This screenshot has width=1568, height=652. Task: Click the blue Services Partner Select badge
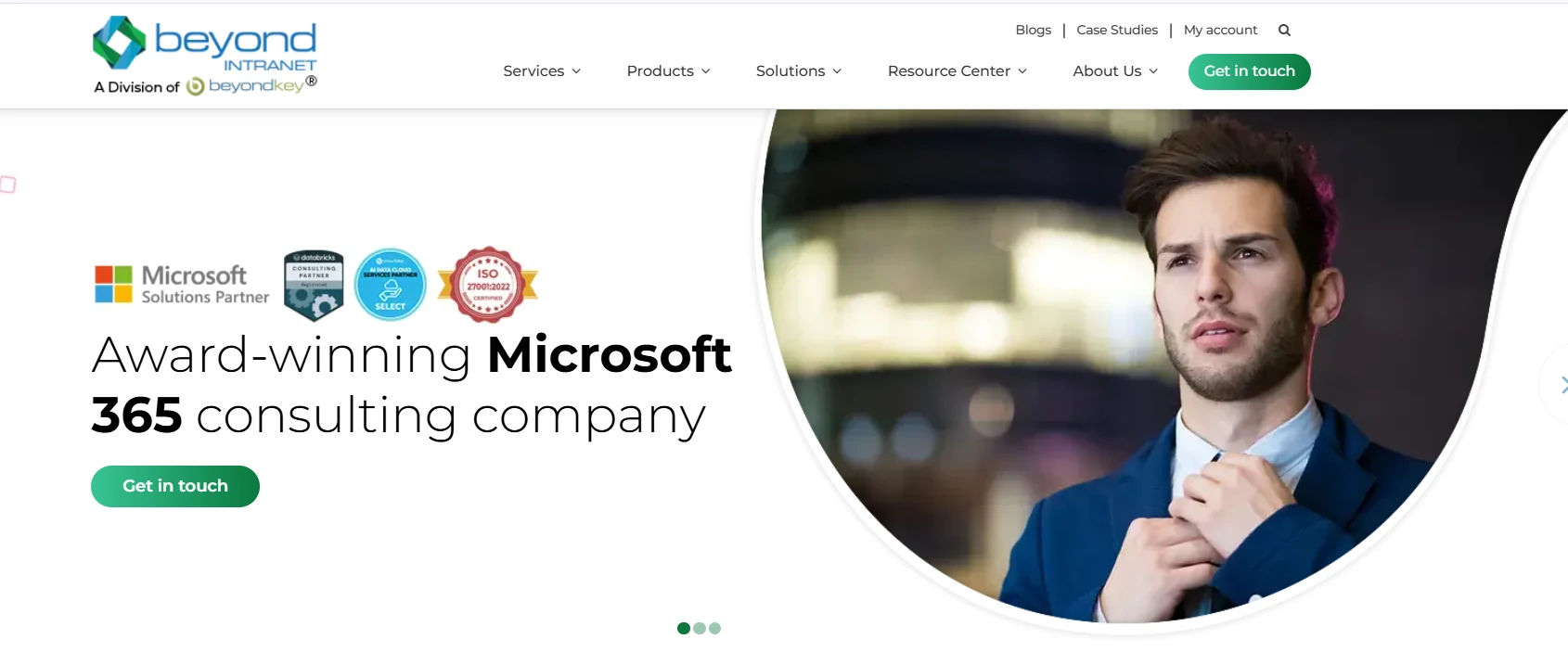click(391, 285)
